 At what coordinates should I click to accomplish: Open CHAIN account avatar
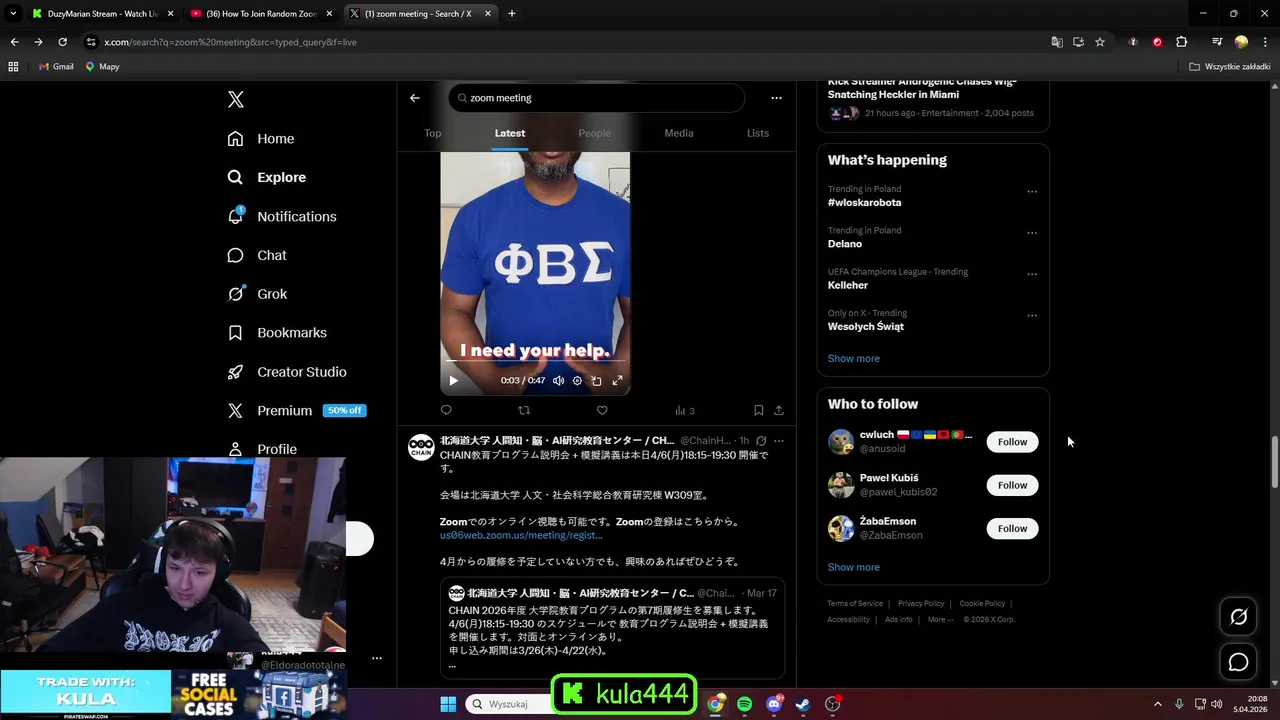click(x=421, y=447)
